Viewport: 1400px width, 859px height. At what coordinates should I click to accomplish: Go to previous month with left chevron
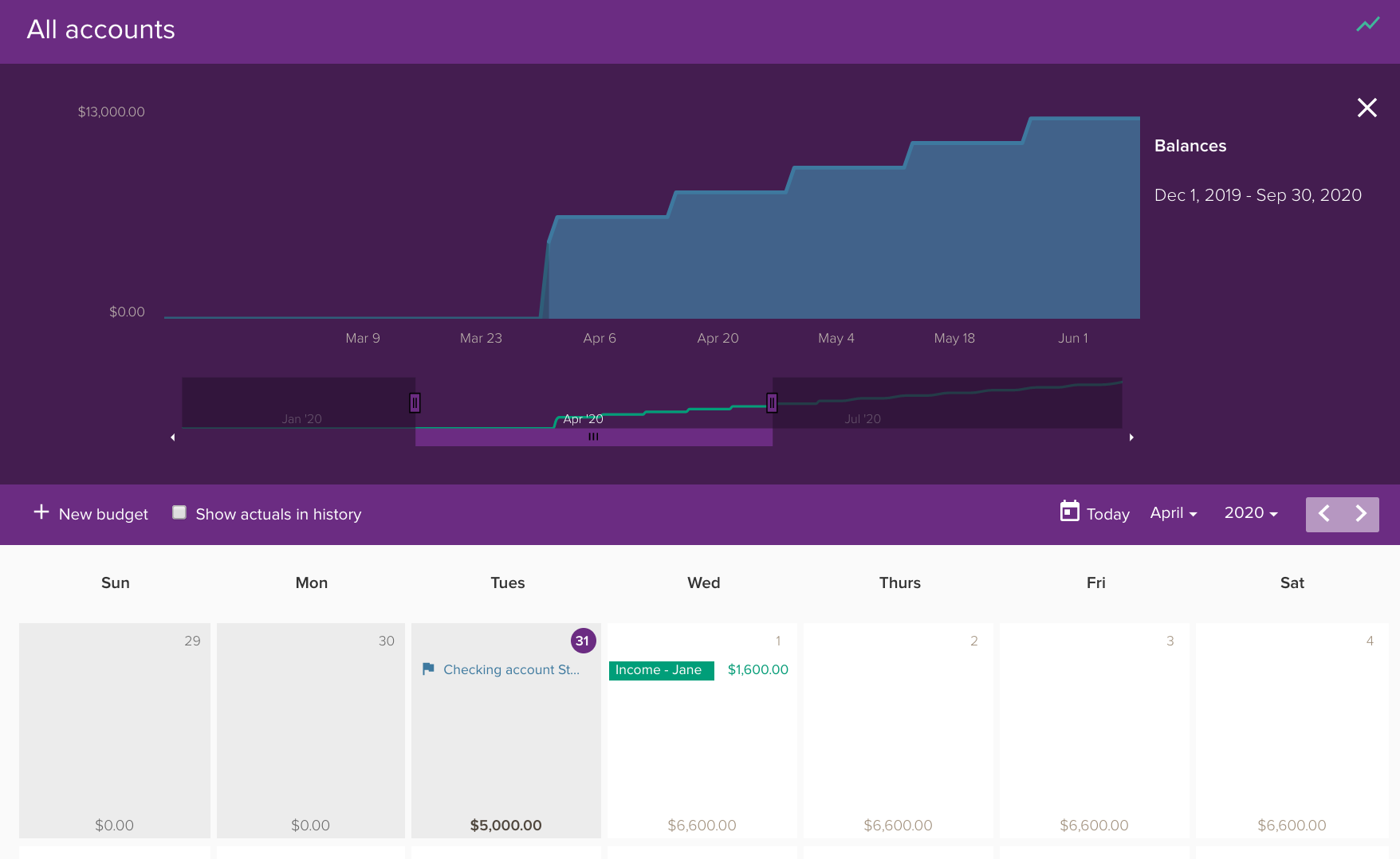point(1324,514)
